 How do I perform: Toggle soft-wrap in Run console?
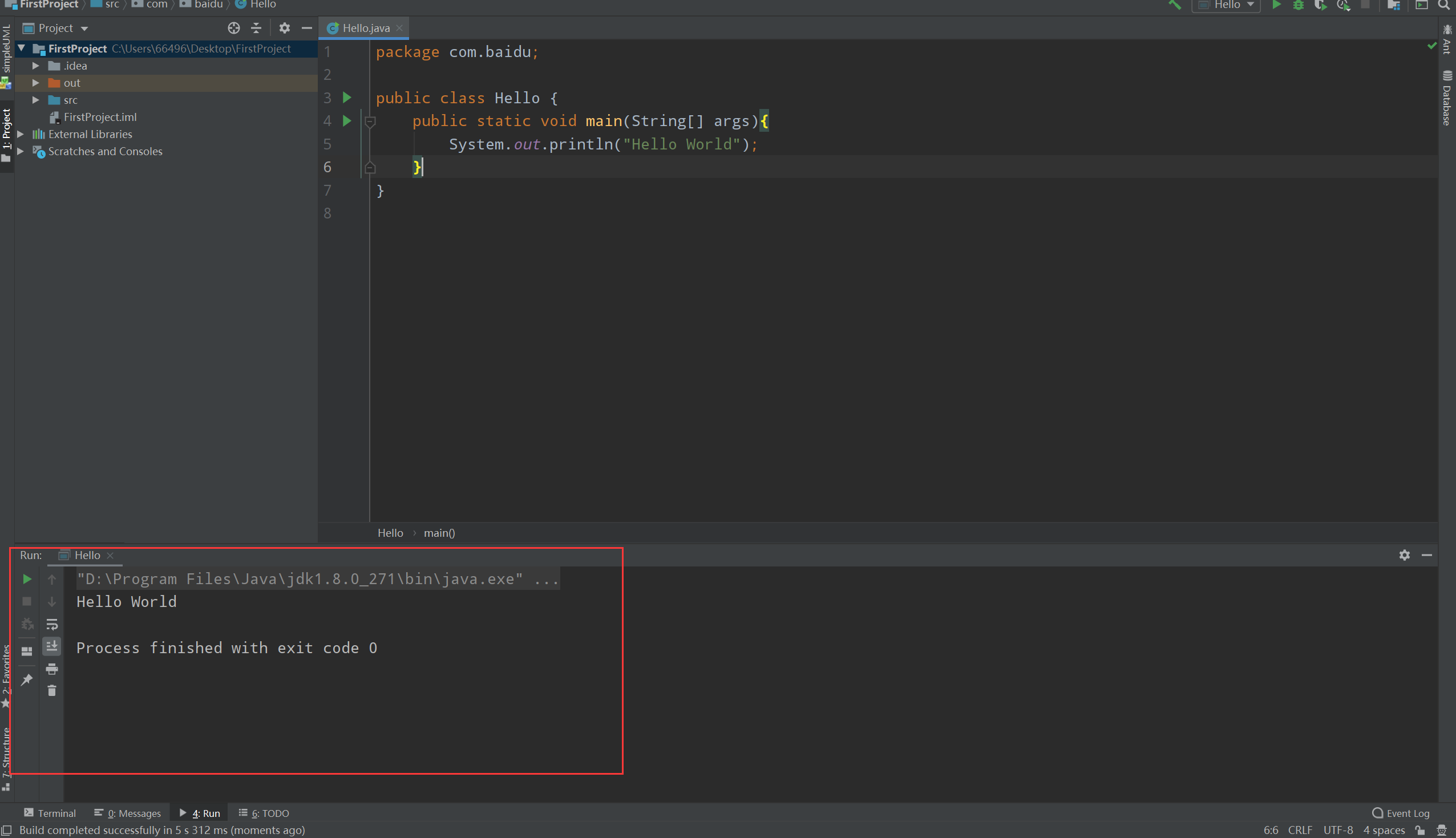click(52, 624)
